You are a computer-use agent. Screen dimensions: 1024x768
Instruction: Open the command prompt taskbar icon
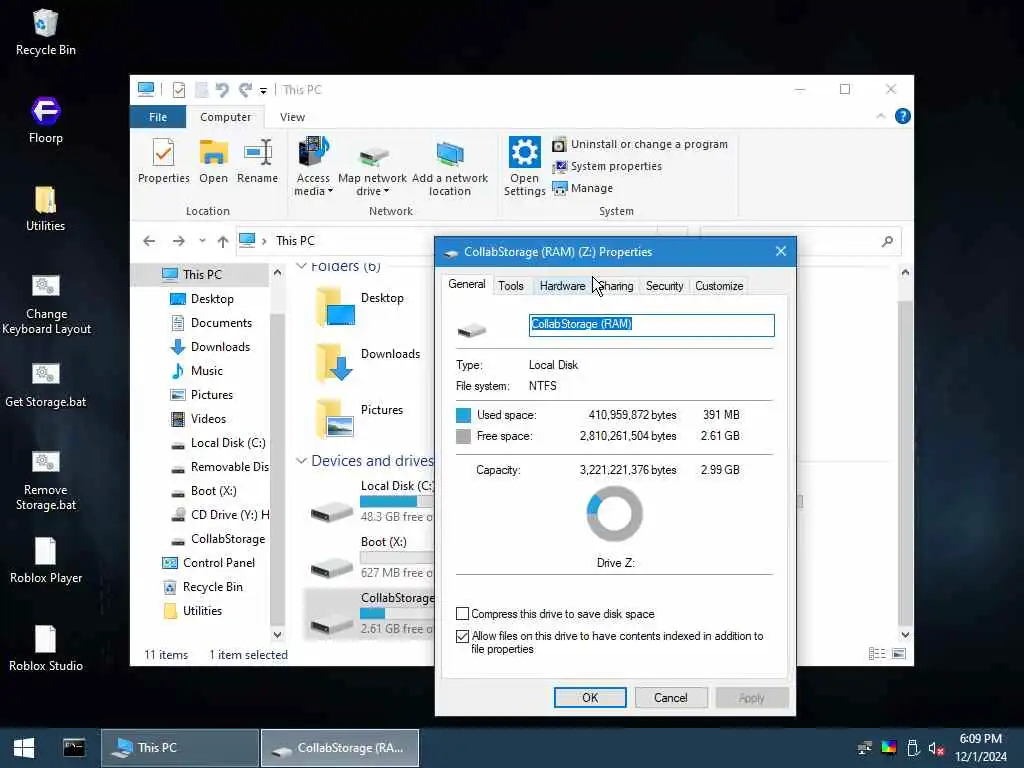[74, 748]
